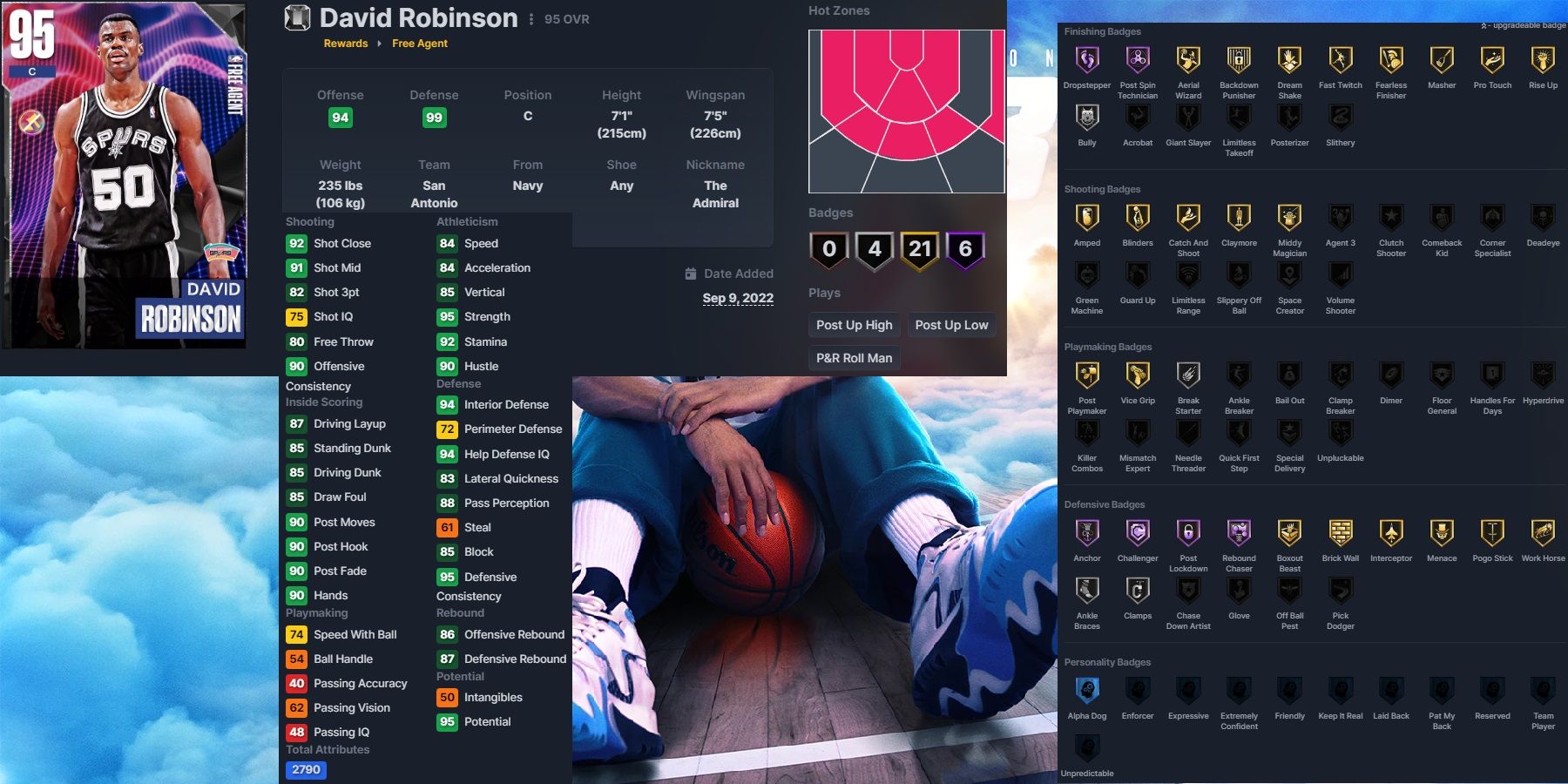Click the Middy Magician badge icon
Image resolution: width=1568 pixels, height=784 pixels.
[1289, 218]
